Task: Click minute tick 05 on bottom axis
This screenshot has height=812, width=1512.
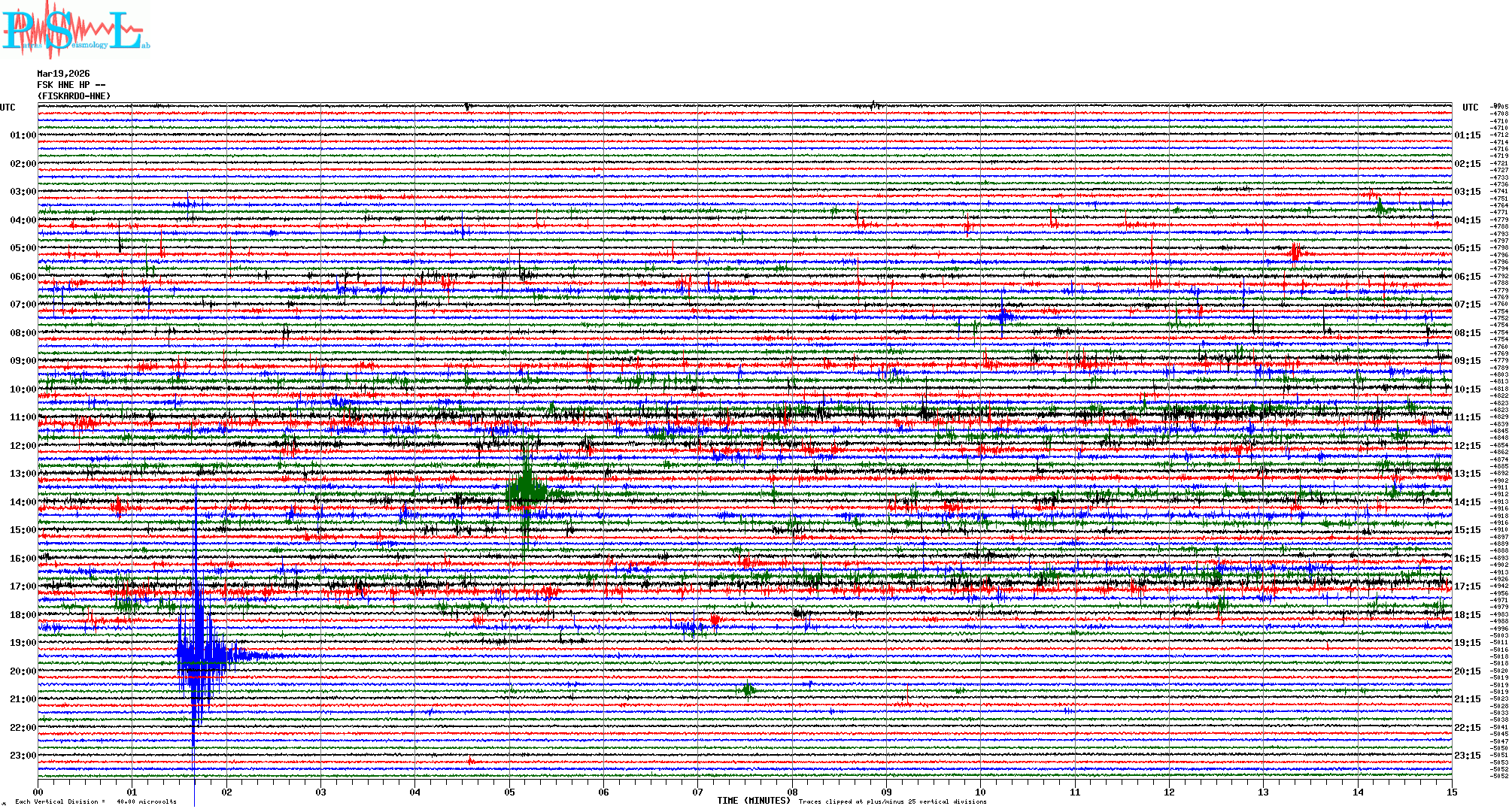Action: coord(509,792)
